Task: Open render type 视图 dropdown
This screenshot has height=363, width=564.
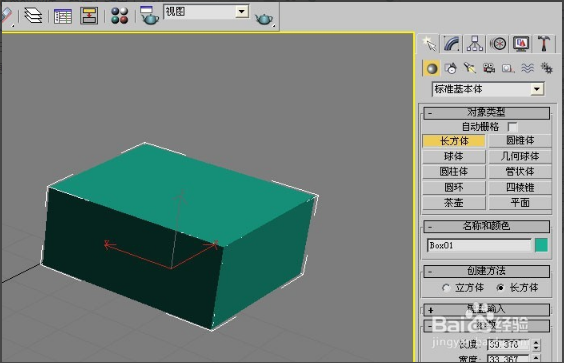Action: (x=206, y=12)
